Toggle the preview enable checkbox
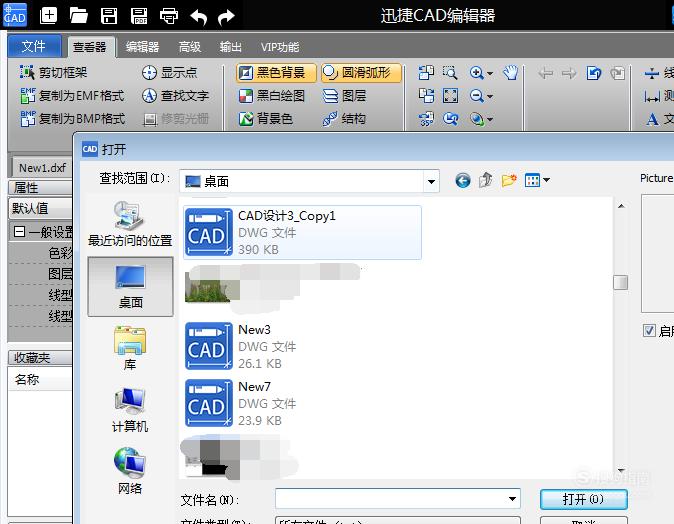Screen dimensions: 674x524 point(649,330)
